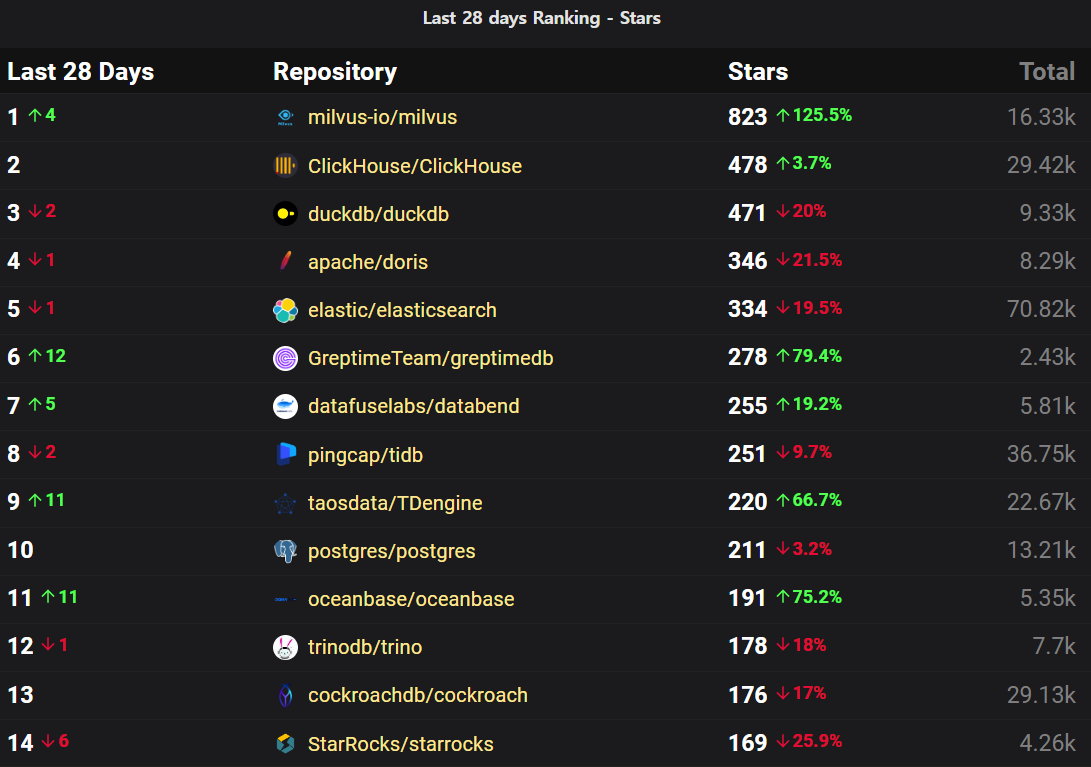Click the rank up 4 indicator for milvus
The image size is (1091, 767).
pyautogui.click(x=42, y=115)
